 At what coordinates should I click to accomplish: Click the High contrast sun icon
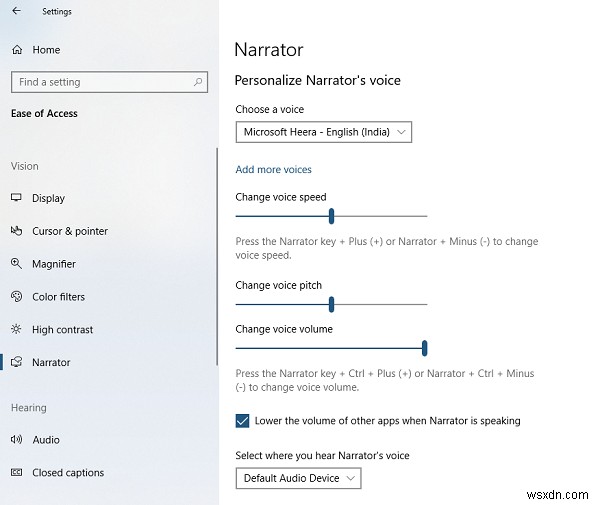click(16, 330)
